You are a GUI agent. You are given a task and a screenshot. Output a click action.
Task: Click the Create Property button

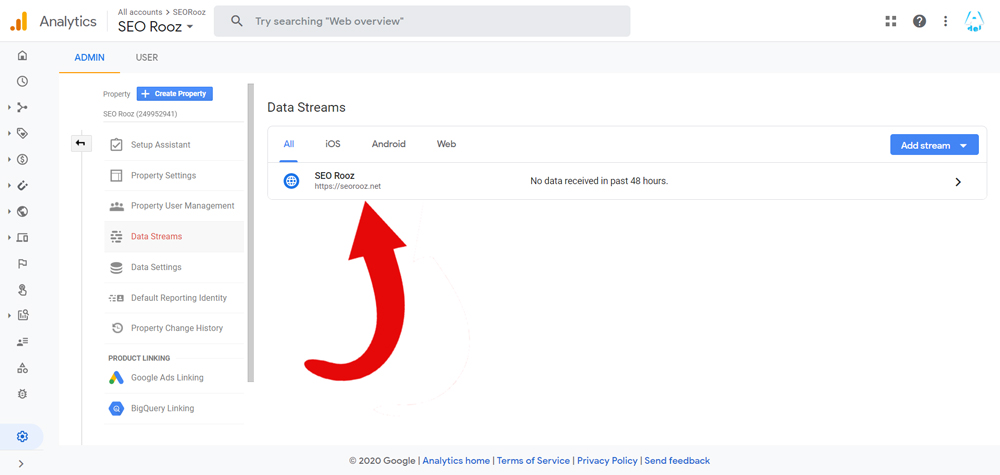pyautogui.click(x=175, y=94)
